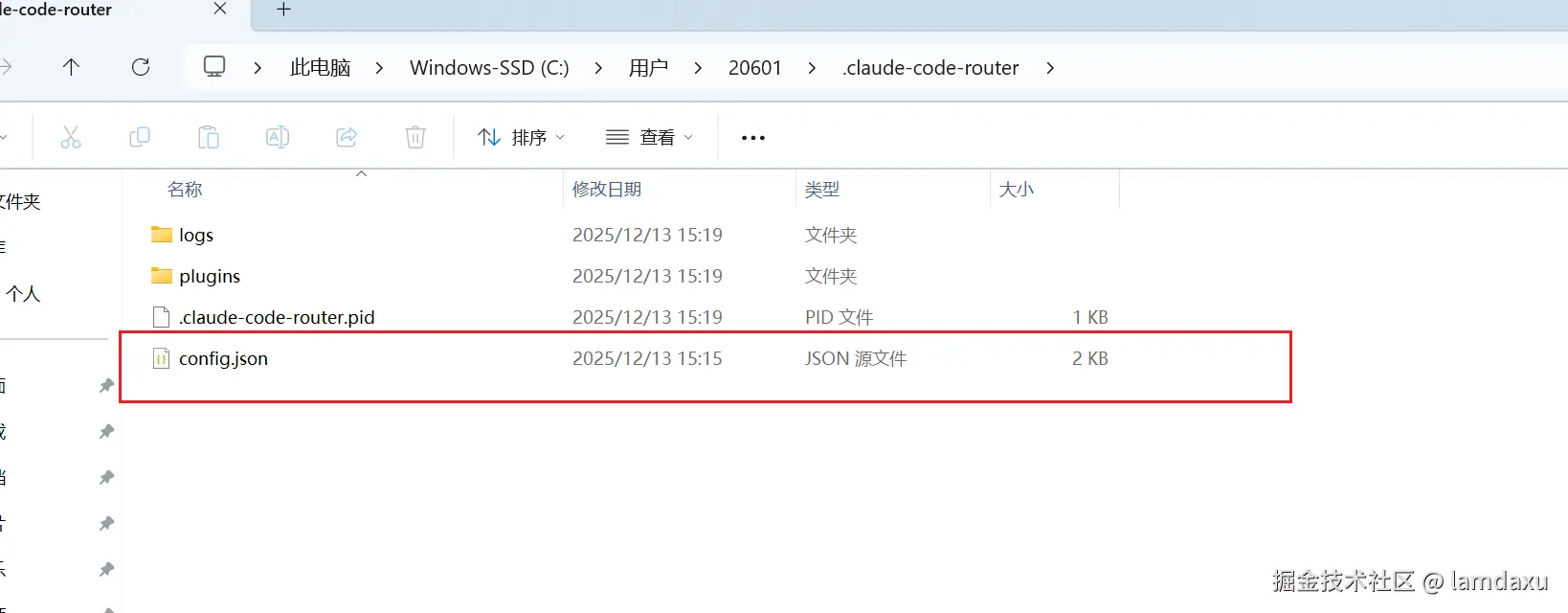Navigate to 20601 folder in breadcrumb
The image size is (1568, 613).
click(x=755, y=68)
